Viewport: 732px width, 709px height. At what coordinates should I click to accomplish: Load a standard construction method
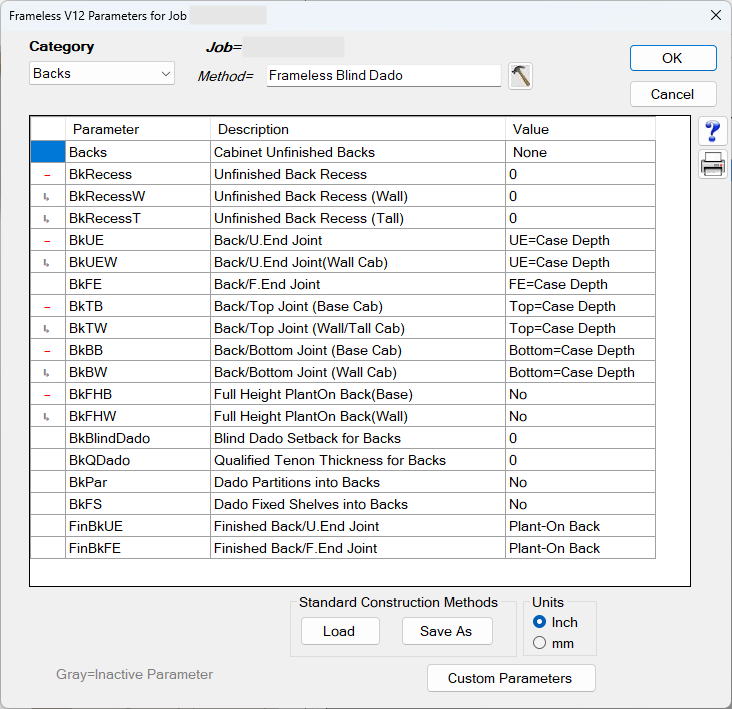point(339,631)
